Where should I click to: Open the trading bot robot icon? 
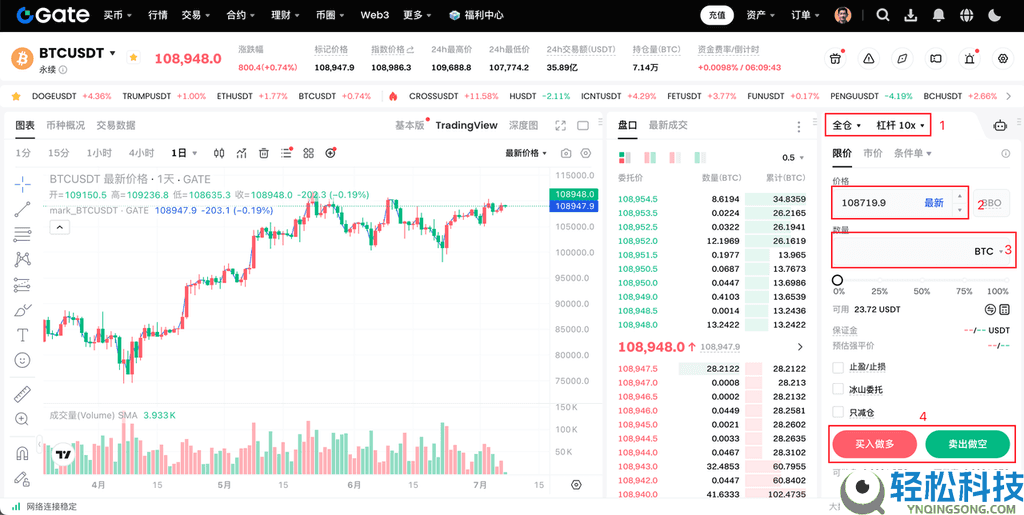(x=1000, y=126)
